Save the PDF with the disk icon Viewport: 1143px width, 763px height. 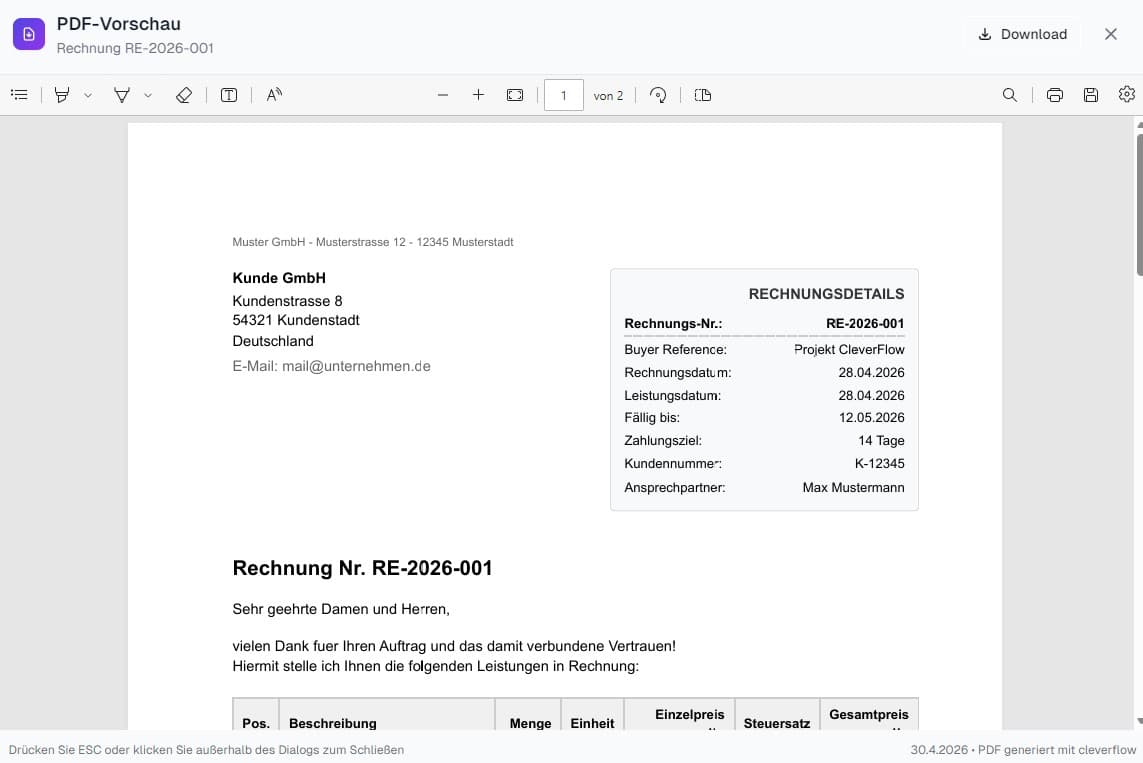[1091, 95]
